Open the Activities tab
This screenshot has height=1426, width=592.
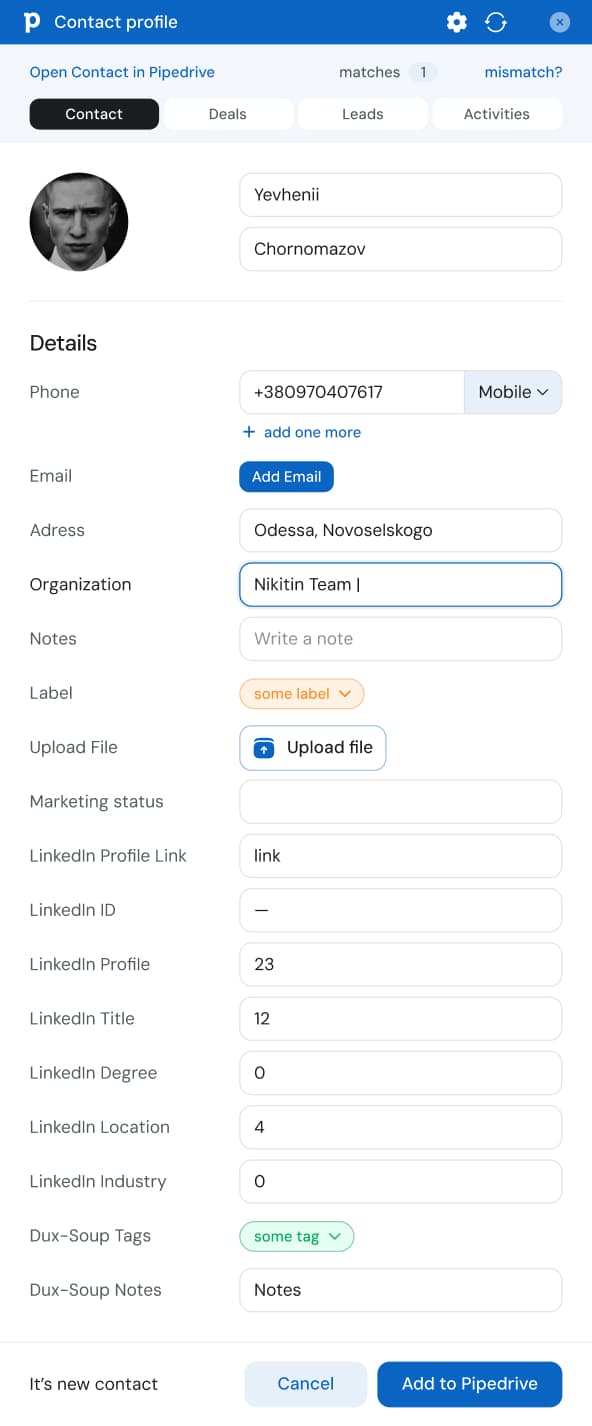(497, 114)
